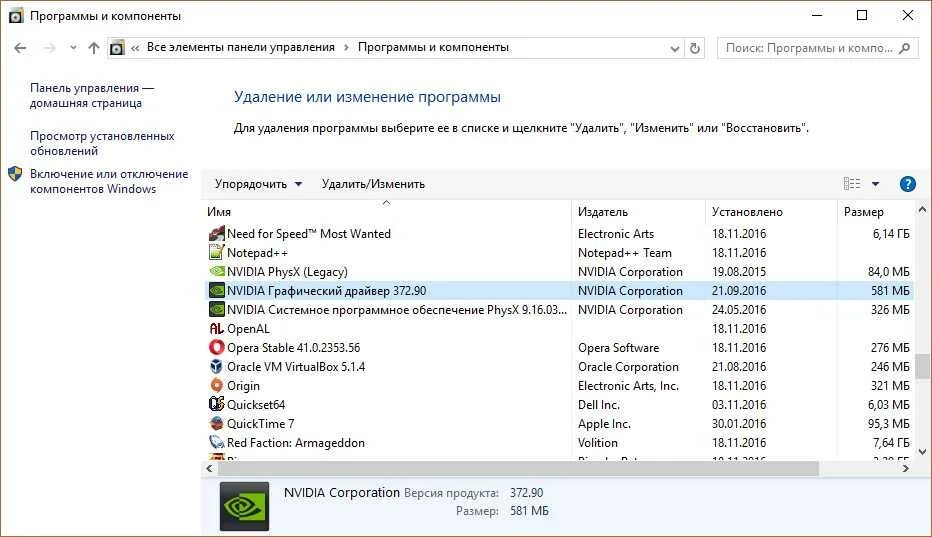The image size is (932, 537).
Task: Click the Notepad++ program icon
Action: click(x=216, y=253)
